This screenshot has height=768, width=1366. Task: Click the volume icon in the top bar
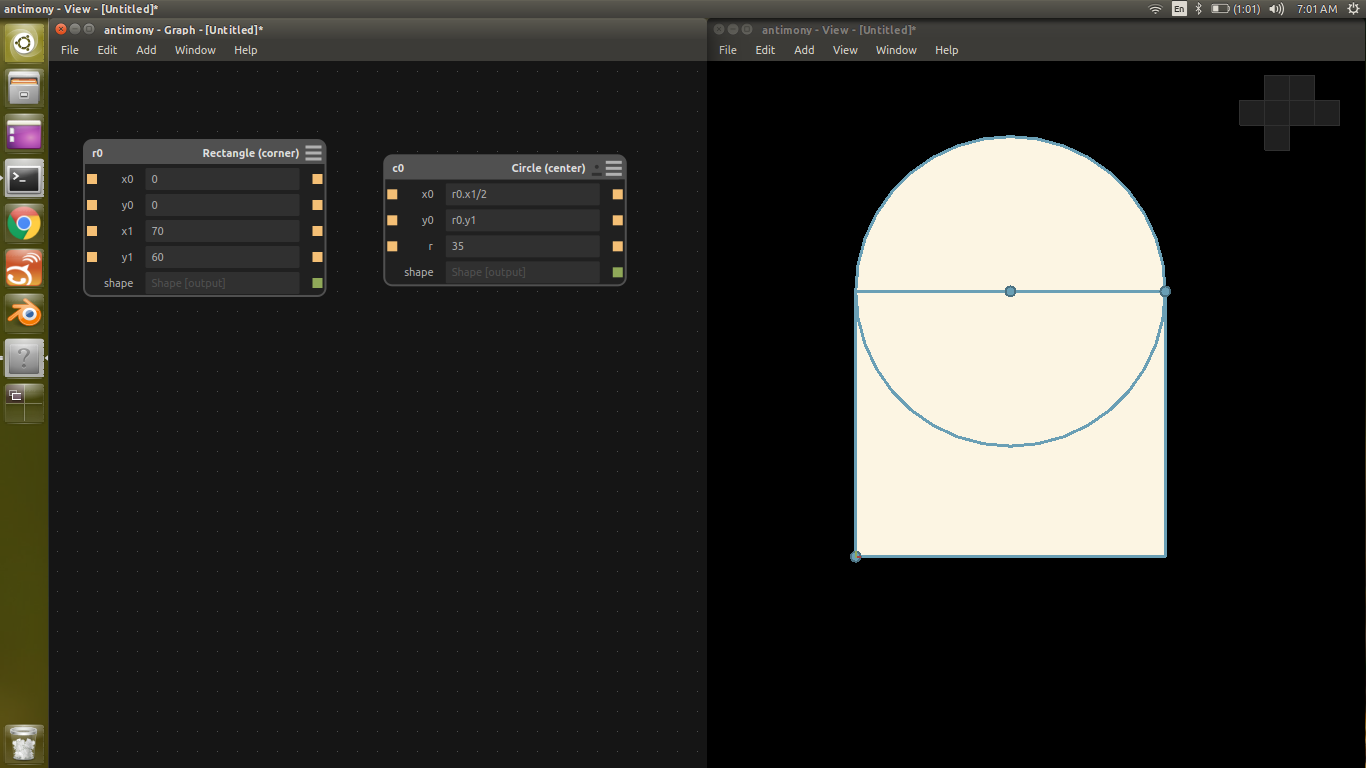click(x=1277, y=8)
